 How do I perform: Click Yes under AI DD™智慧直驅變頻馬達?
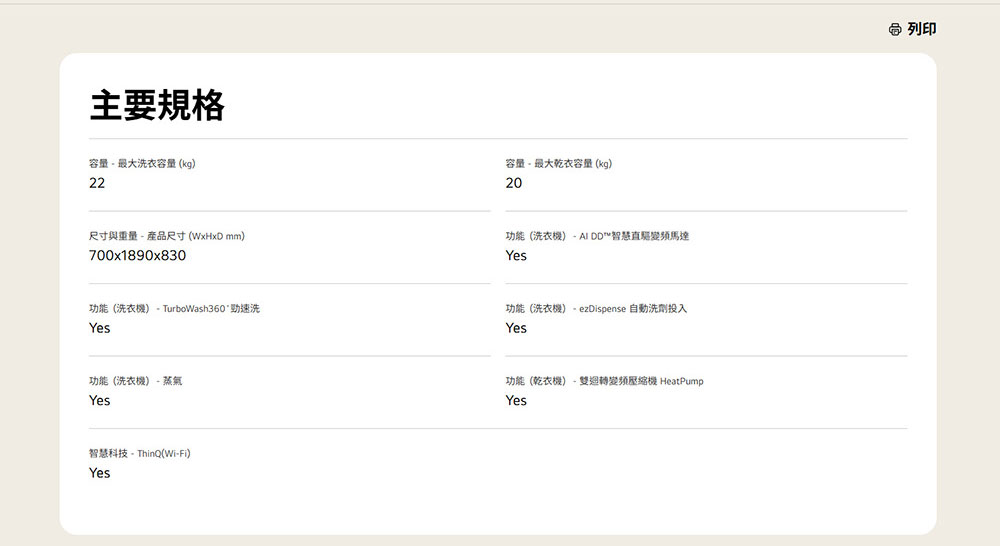pos(516,256)
